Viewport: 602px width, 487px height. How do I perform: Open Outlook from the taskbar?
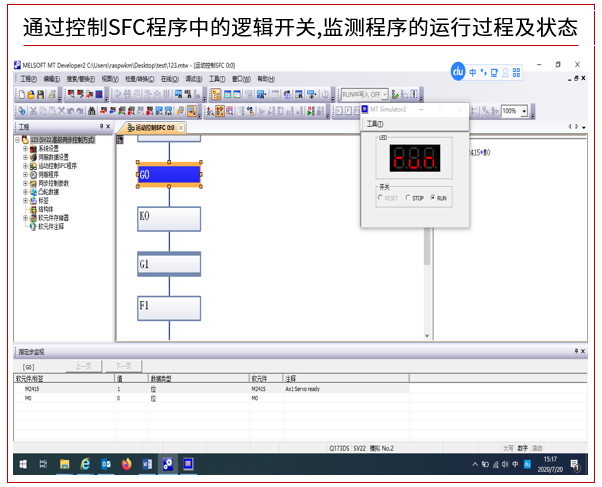106,465
